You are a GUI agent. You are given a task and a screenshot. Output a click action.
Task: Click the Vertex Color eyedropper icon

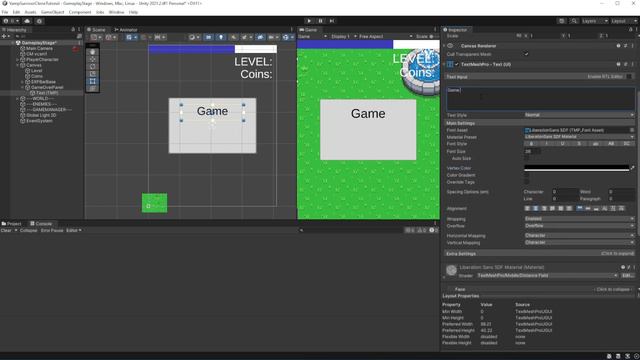[x=633, y=168]
